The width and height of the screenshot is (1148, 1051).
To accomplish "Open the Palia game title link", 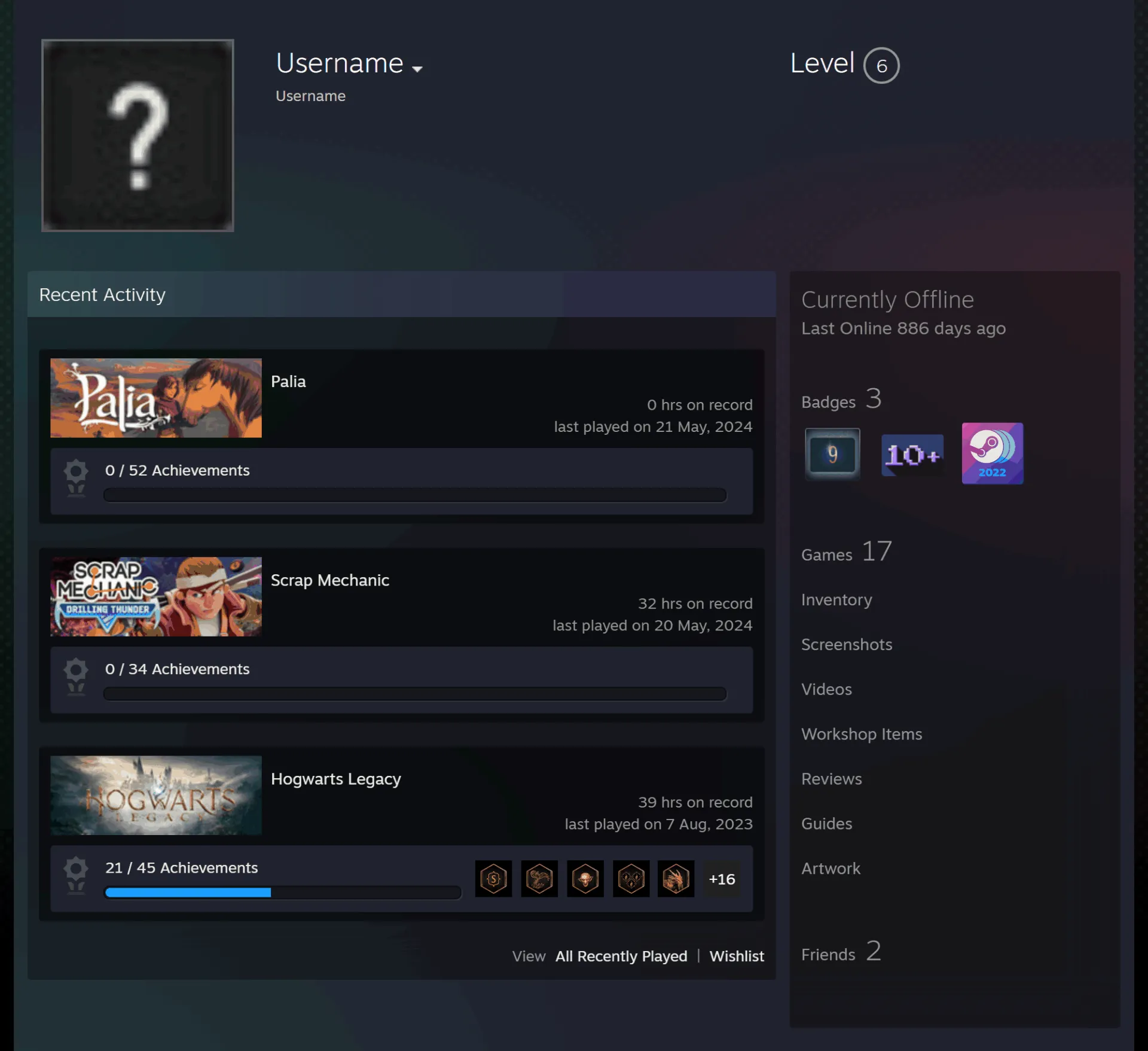I will coord(288,382).
